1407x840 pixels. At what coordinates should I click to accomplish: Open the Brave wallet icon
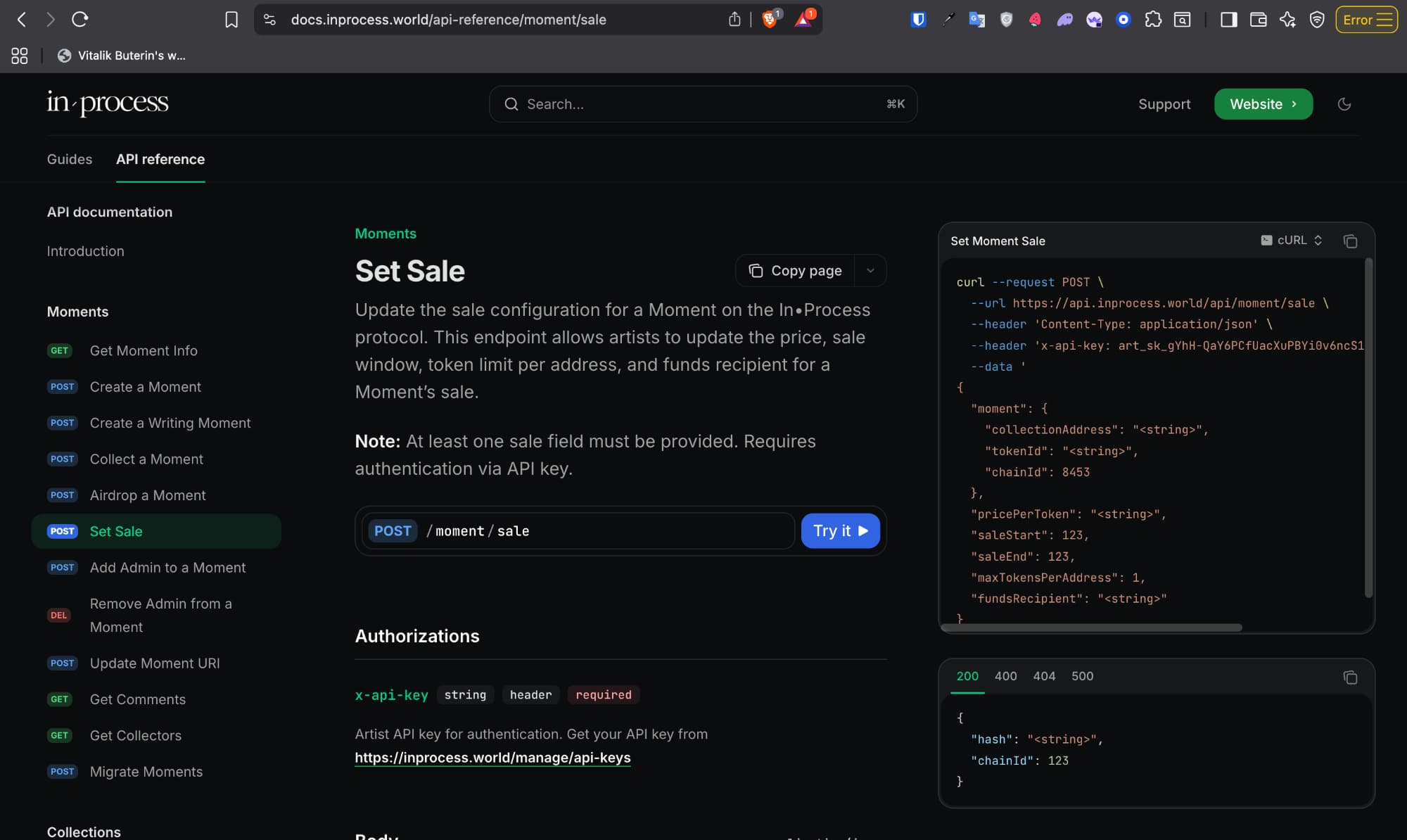tap(1258, 20)
